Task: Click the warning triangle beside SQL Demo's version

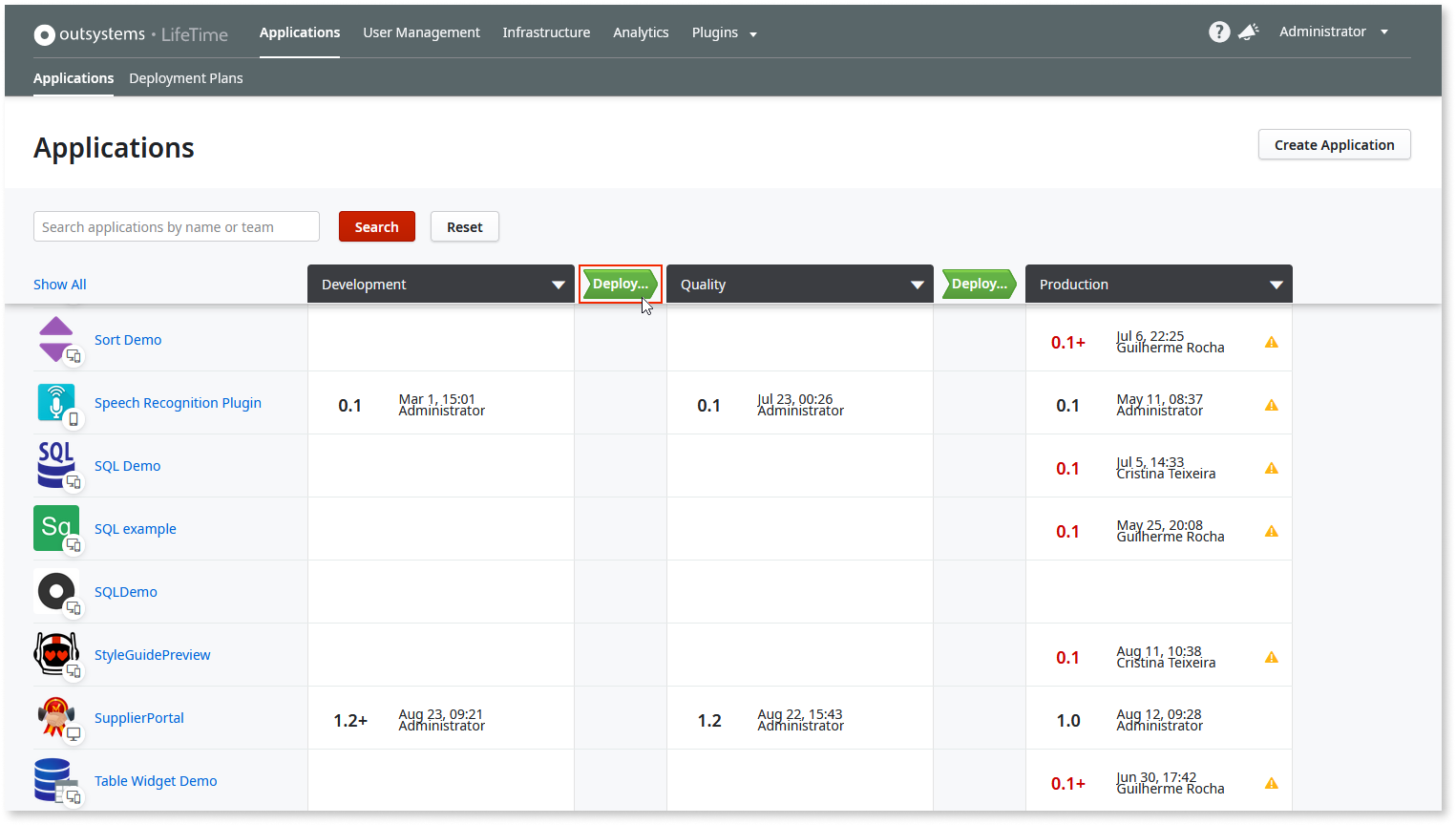Action: (1271, 467)
